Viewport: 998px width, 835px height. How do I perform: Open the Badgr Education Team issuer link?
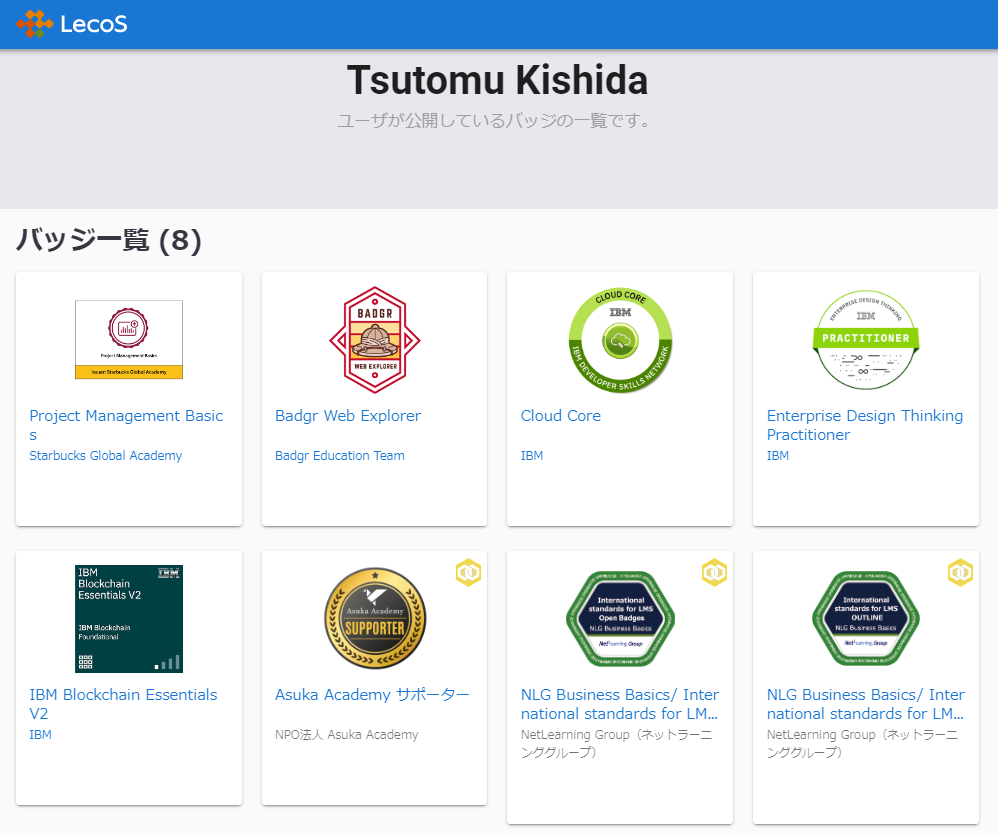[340, 456]
